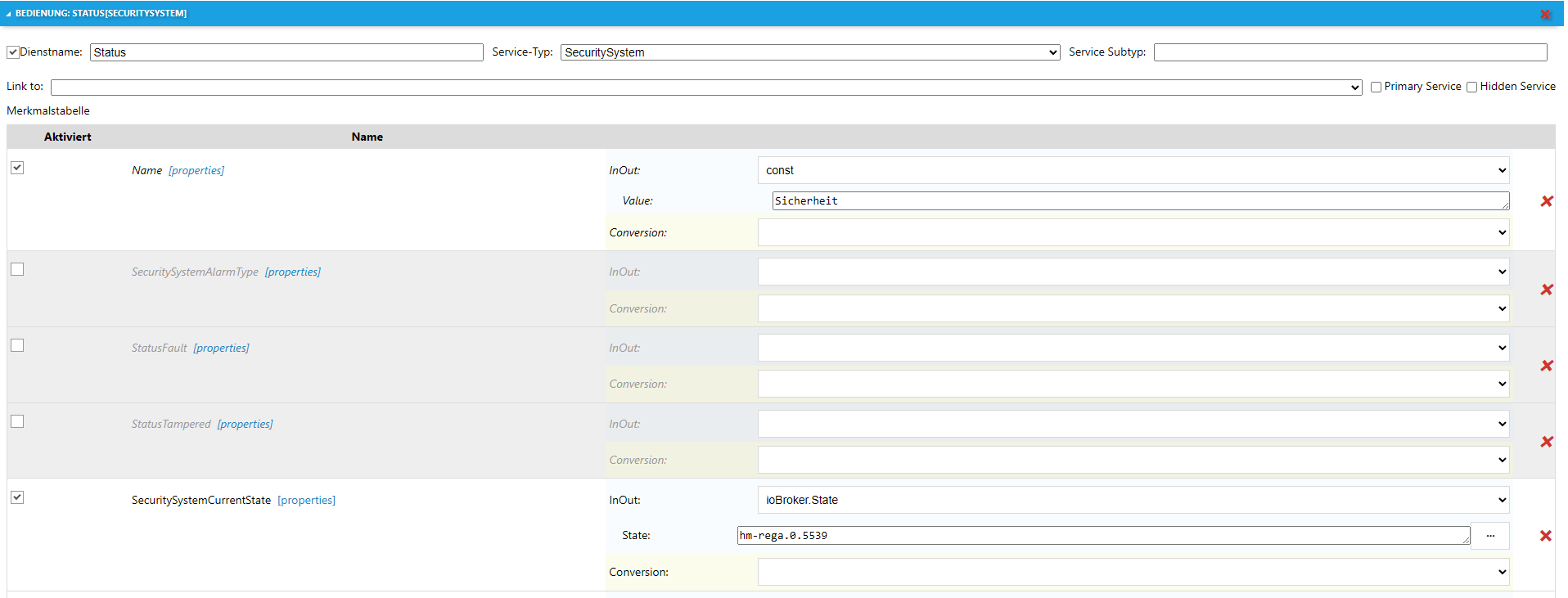Activate the SecuritySystemAlarmType checkbox
The width and height of the screenshot is (1568, 598).
point(17,269)
